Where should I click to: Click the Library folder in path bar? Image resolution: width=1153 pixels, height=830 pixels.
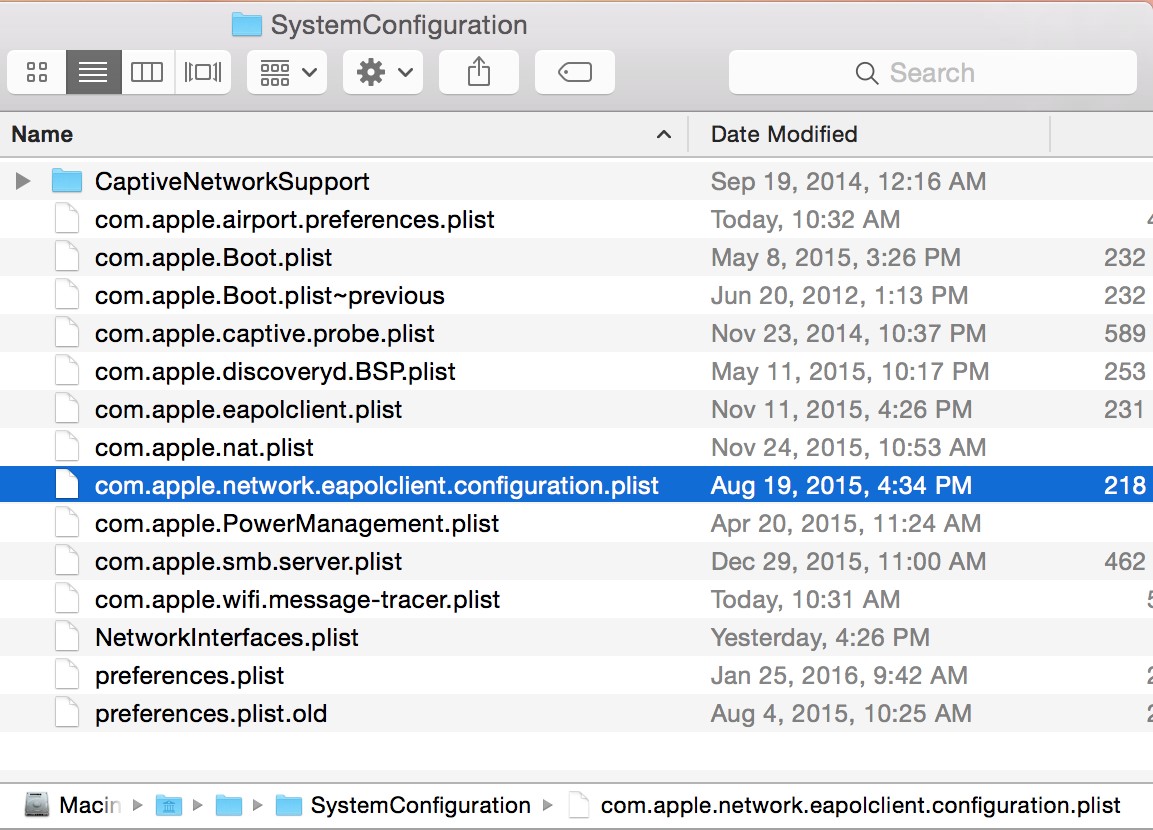click(169, 806)
